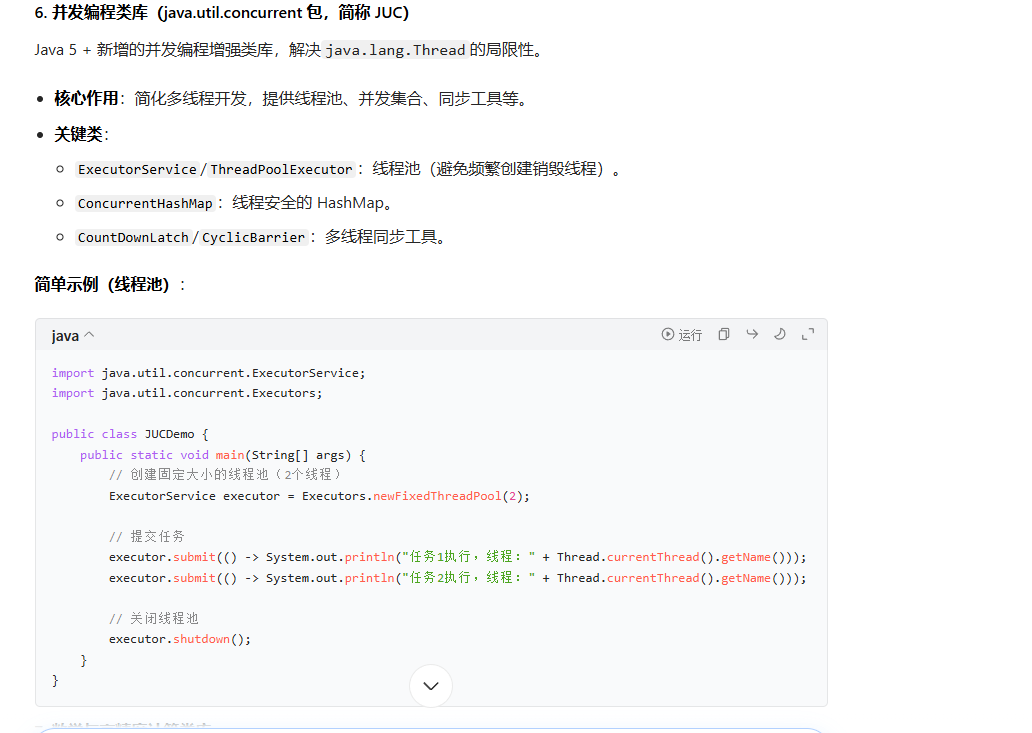Click inline code 'ThreadPoolExecutor'
Viewport: 1032px width, 733px height.
281,169
